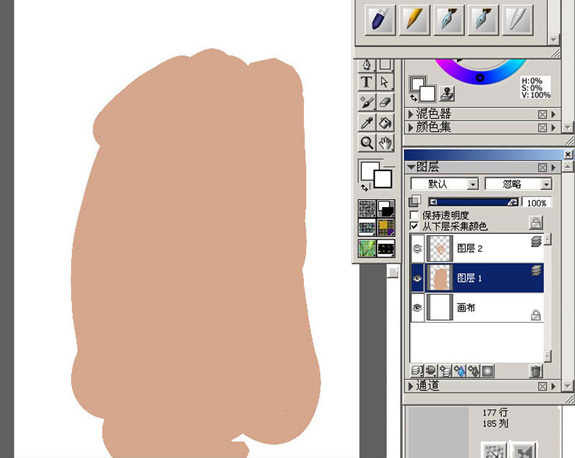Toggle visibility of 图层 2
This screenshot has width=575, height=458.
[x=417, y=249]
